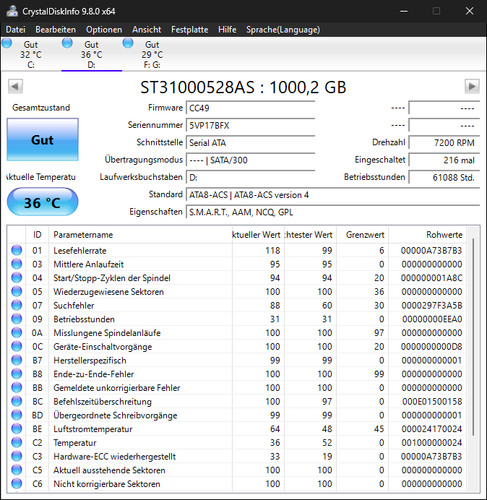The width and height of the screenshot is (487, 500).
Task: Click status circle of F: G: drive tab
Action: coord(128,43)
